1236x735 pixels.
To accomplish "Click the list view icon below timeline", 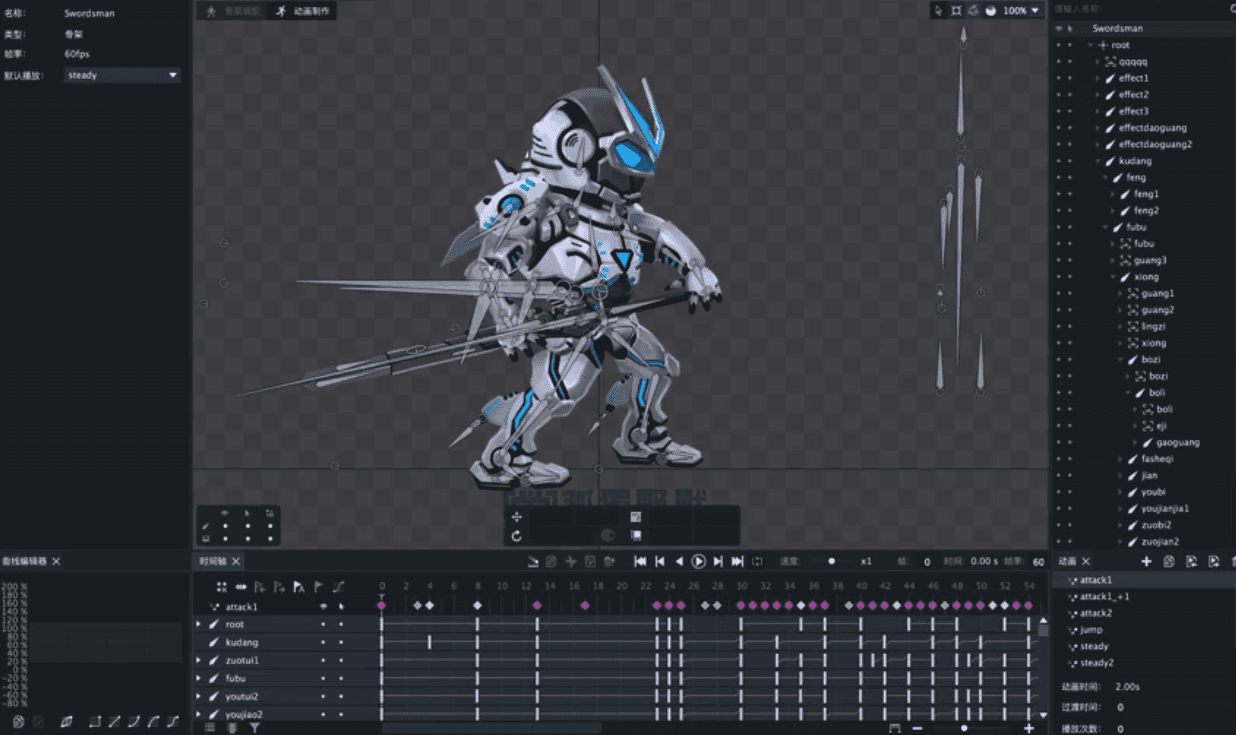I will point(210,728).
